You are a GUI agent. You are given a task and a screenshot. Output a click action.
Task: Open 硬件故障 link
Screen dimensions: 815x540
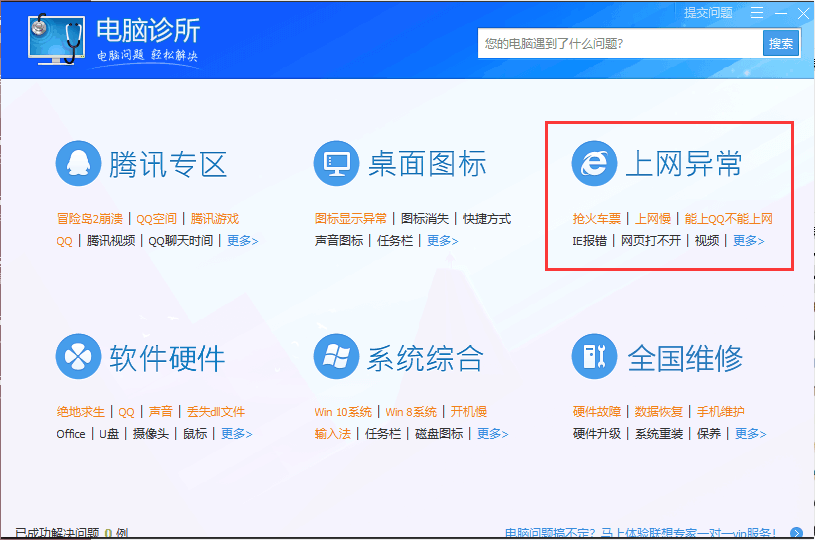597,412
